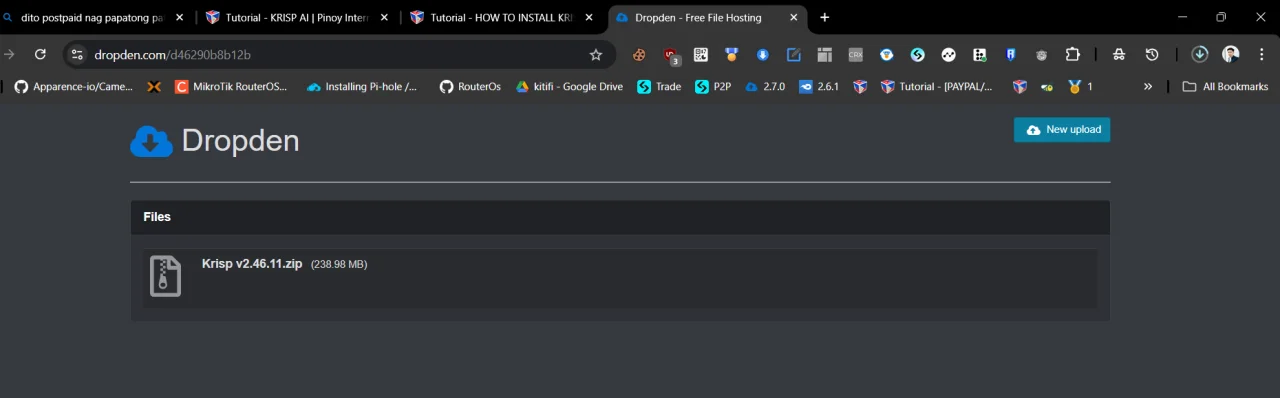Open the medal bookmark labeled 1
This screenshot has width=1280, height=398.
pos(1080,87)
